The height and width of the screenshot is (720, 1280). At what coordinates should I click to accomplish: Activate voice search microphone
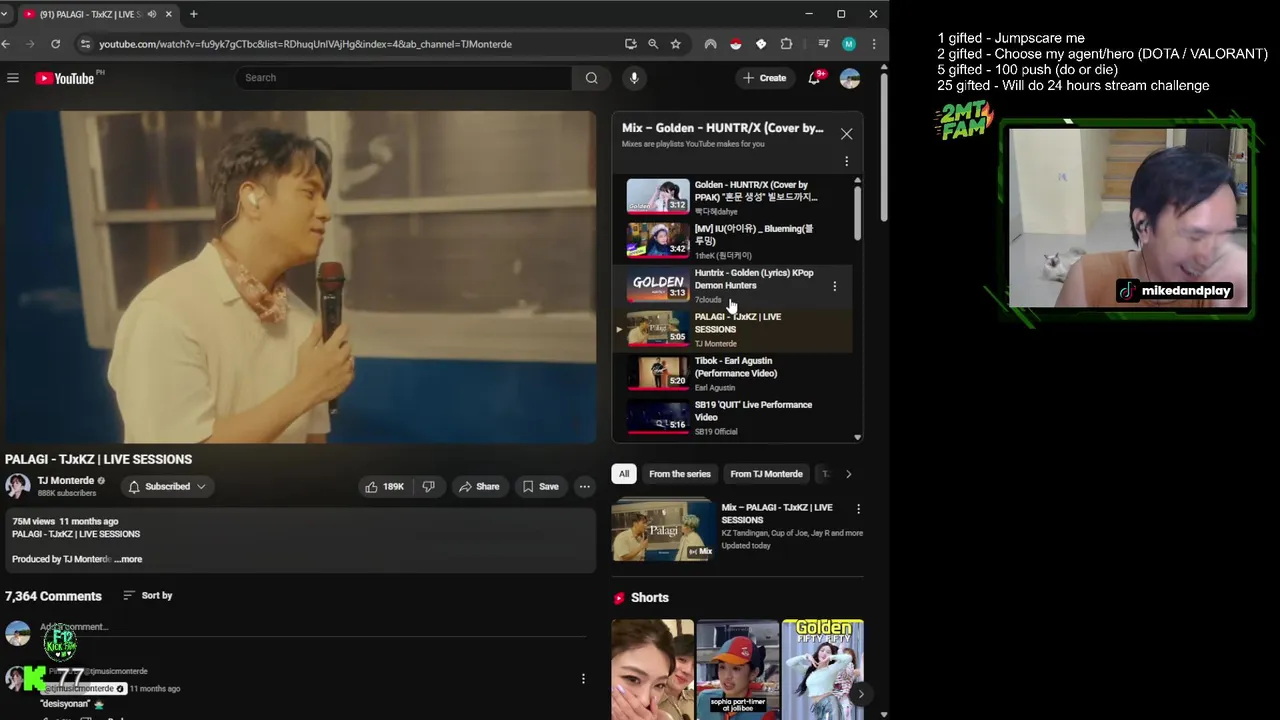633,78
